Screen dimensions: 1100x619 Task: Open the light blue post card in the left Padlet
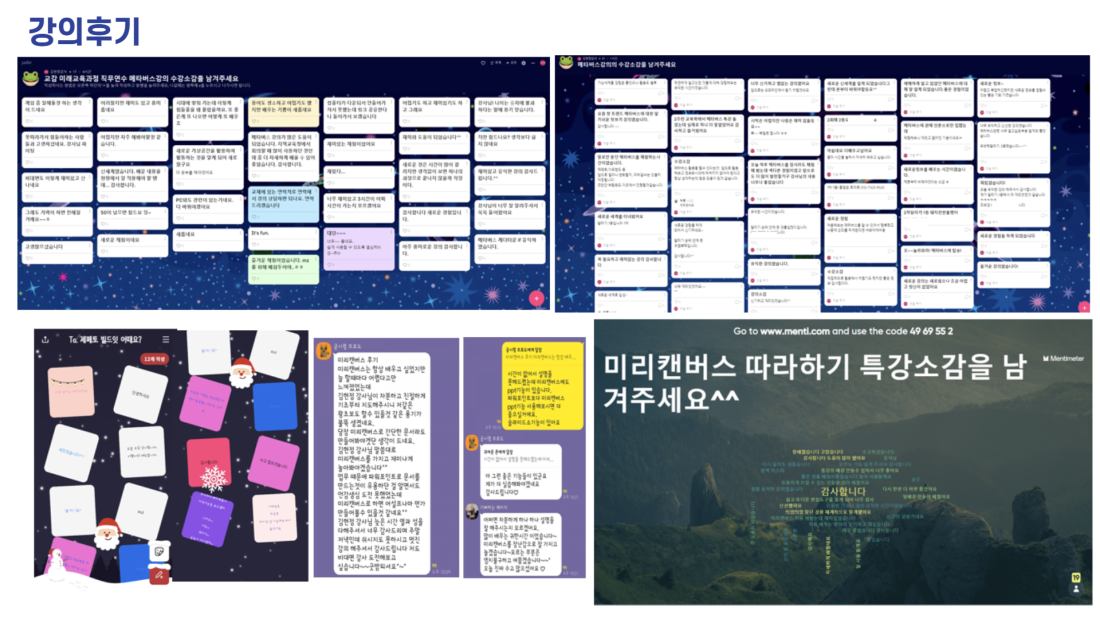tap(283, 204)
